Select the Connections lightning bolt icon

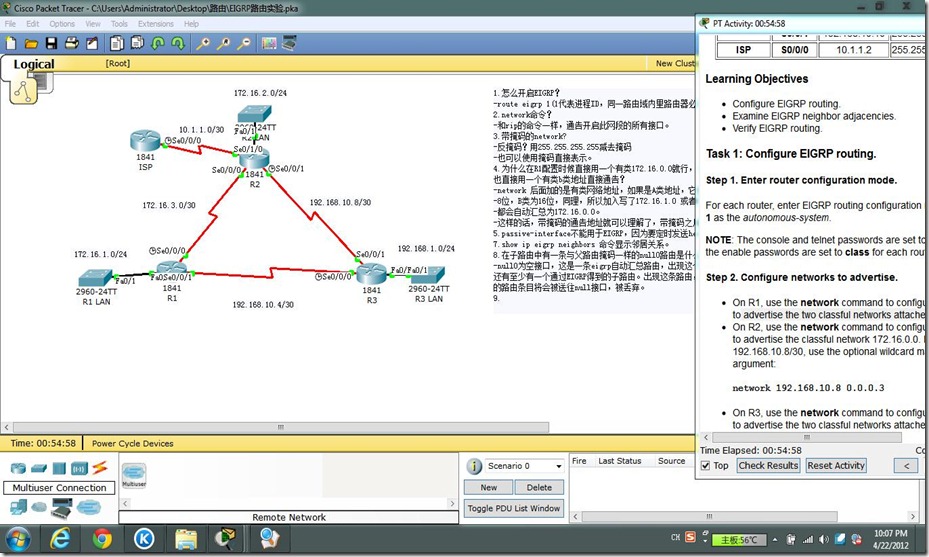click(100, 468)
